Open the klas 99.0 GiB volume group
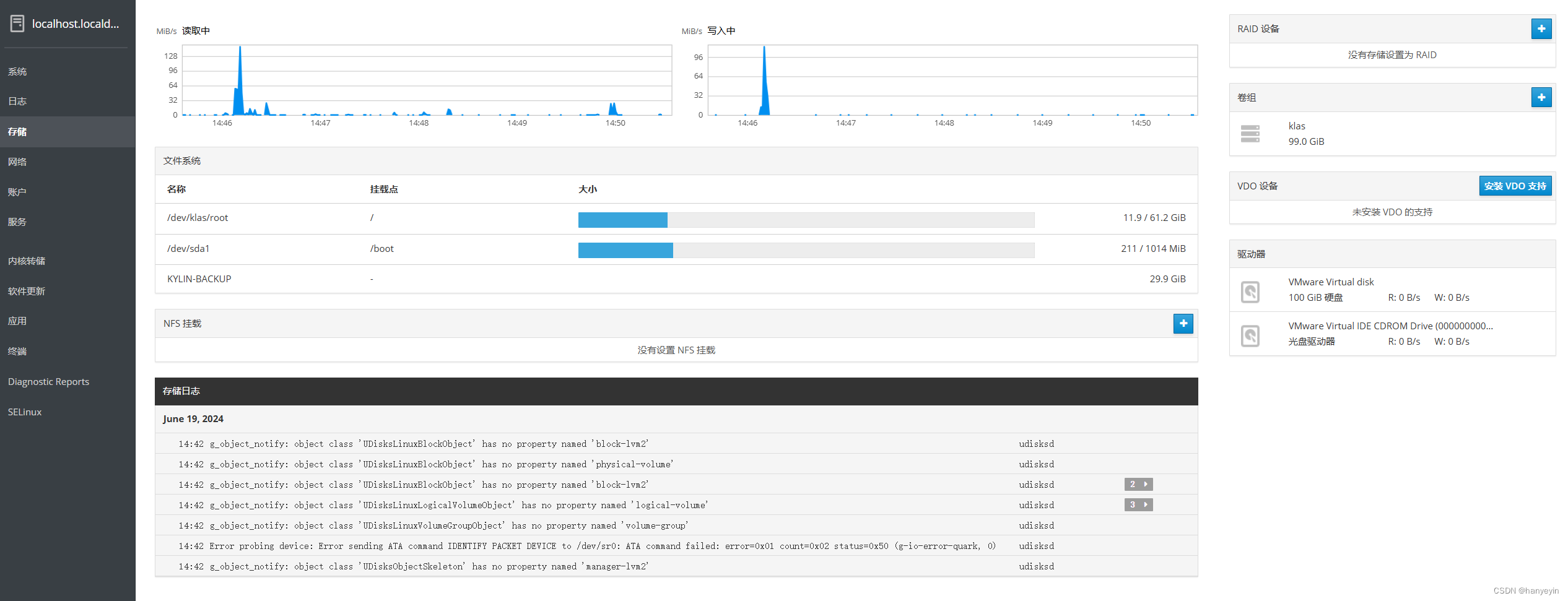This screenshot has width=1568, height=601. click(1392, 134)
